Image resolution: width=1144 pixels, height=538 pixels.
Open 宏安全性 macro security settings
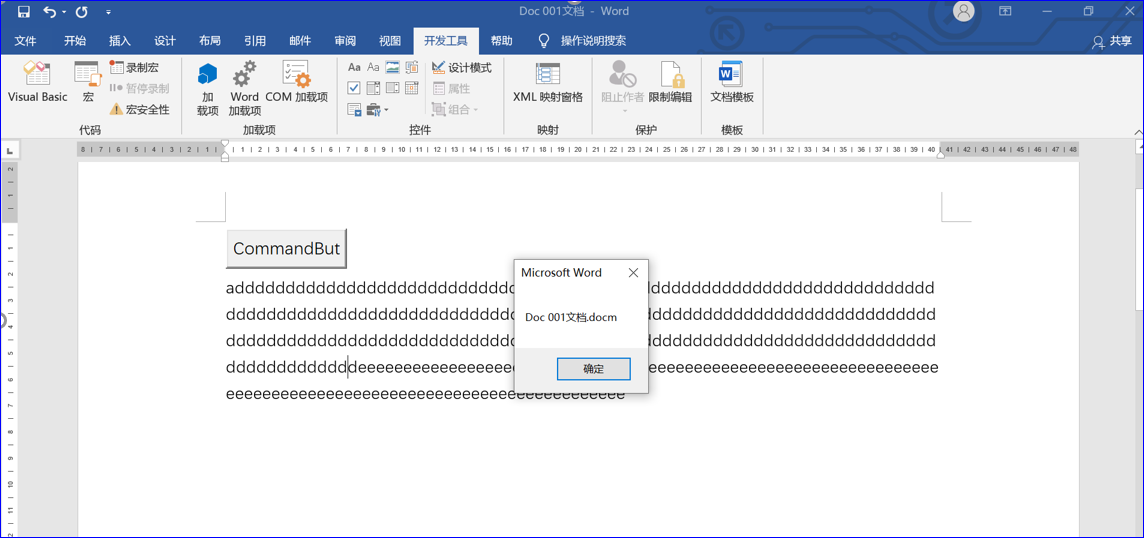139,109
